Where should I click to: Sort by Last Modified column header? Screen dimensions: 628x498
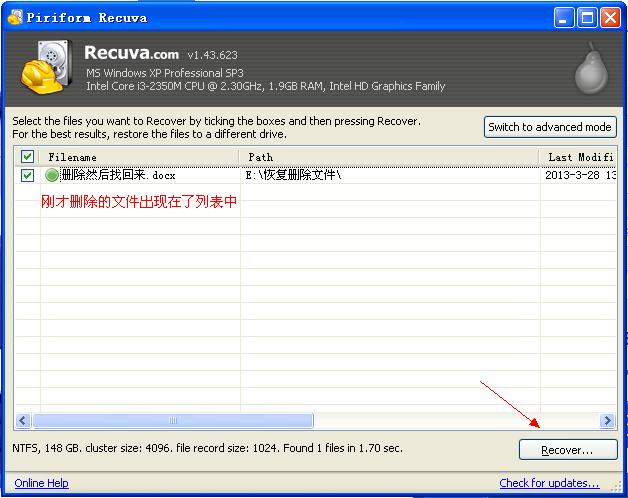pos(578,157)
